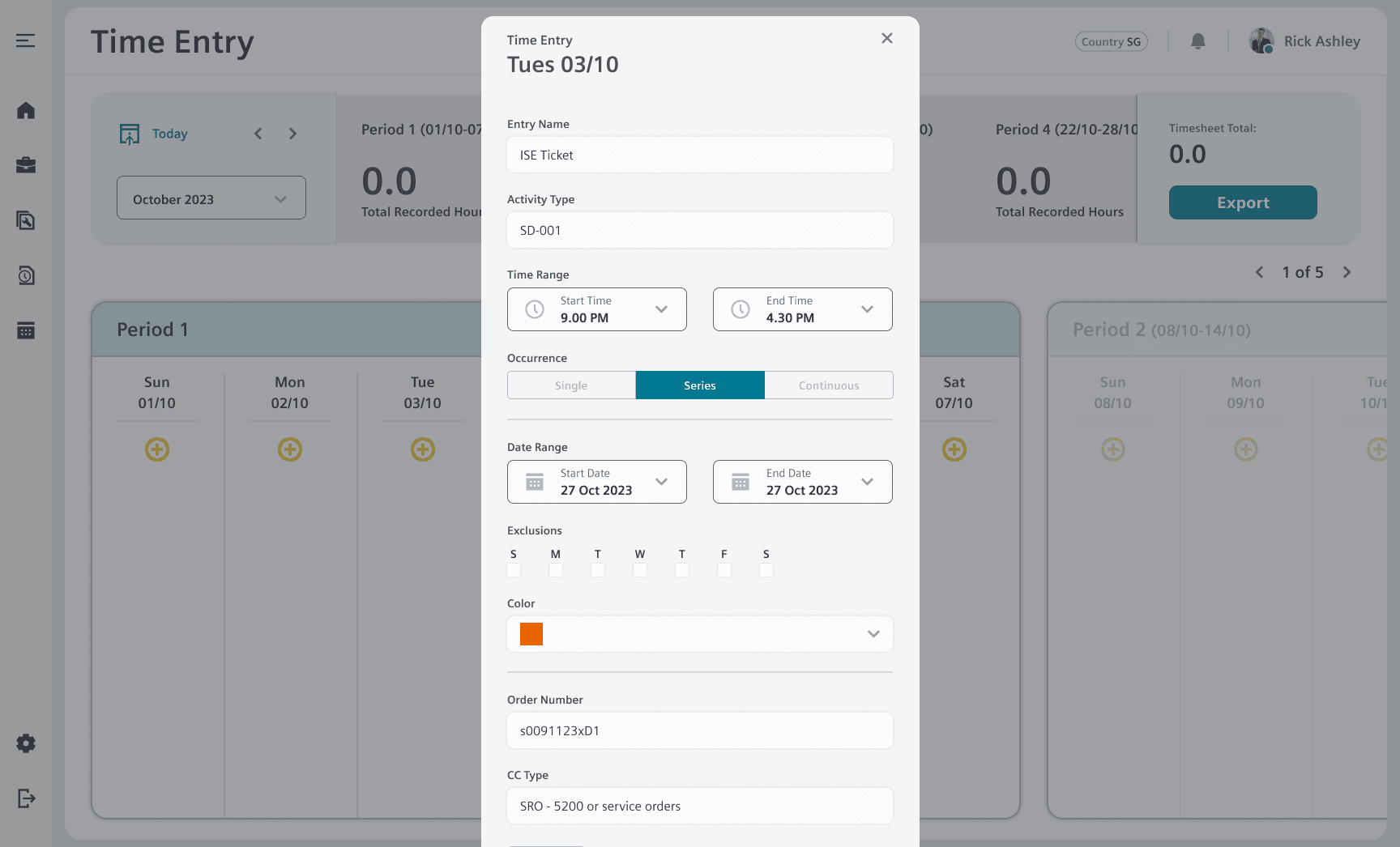Open the notifications bell
Screen dimensions: 1400x847
tap(1198, 41)
